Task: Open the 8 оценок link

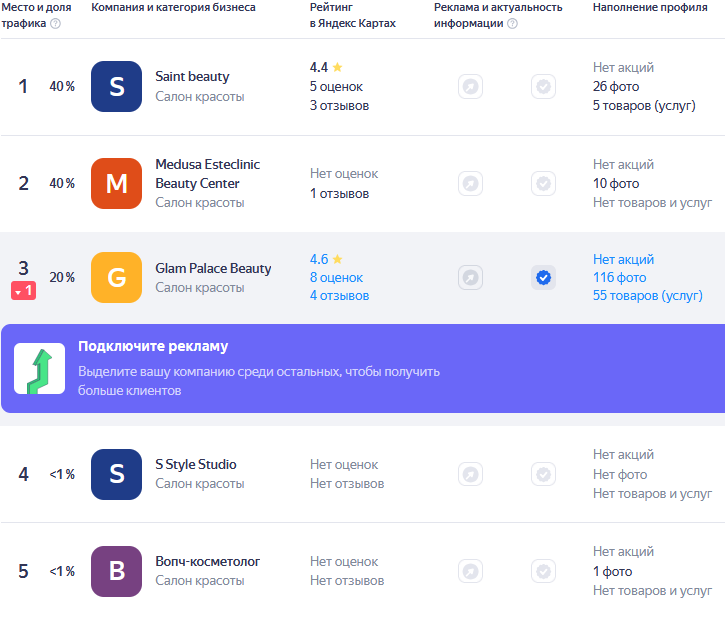Action: tap(336, 277)
